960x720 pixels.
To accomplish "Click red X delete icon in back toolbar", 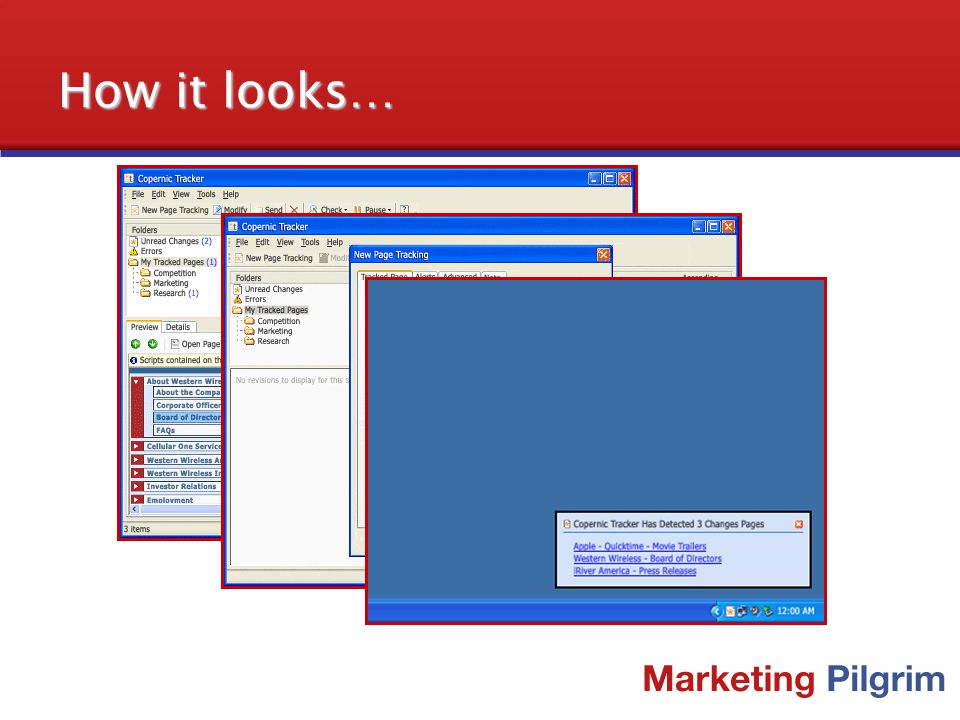I will (x=294, y=210).
